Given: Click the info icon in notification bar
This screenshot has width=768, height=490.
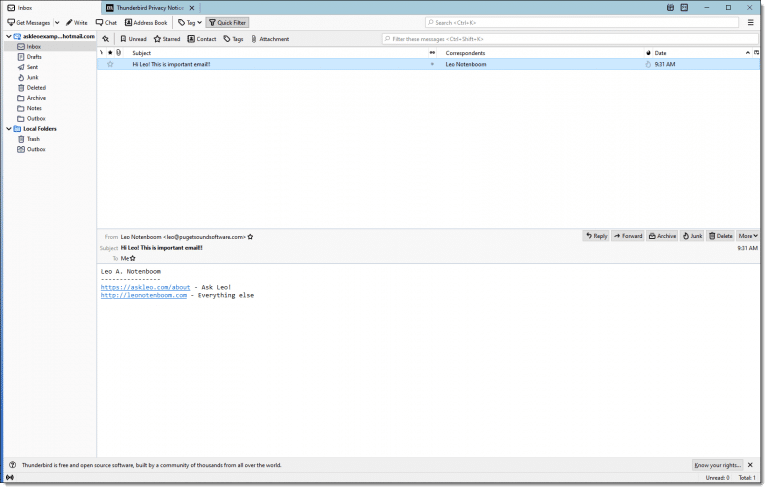Looking at the screenshot, I should click(x=12, y=466).
